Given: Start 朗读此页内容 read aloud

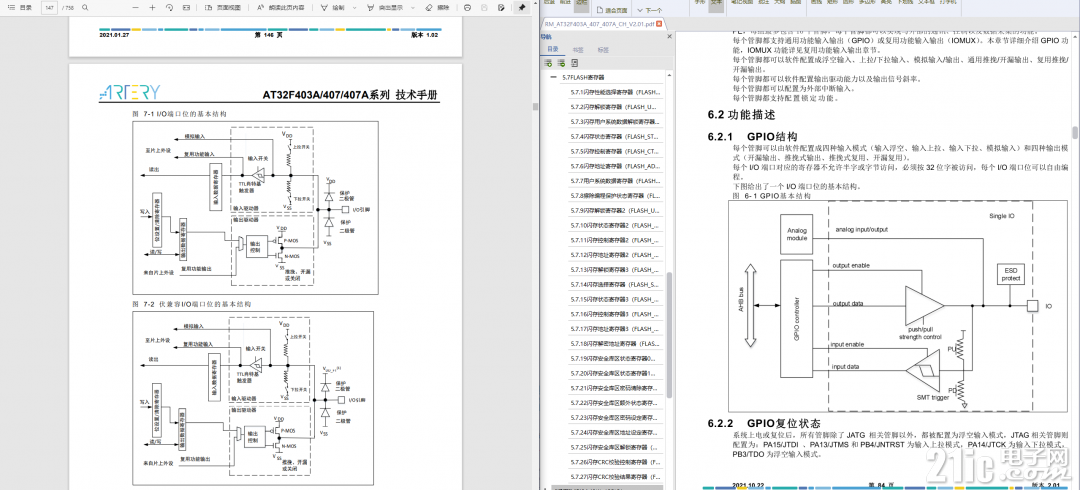Looking at the screenshot, I should pyautogui.click(x=280, y=8).
